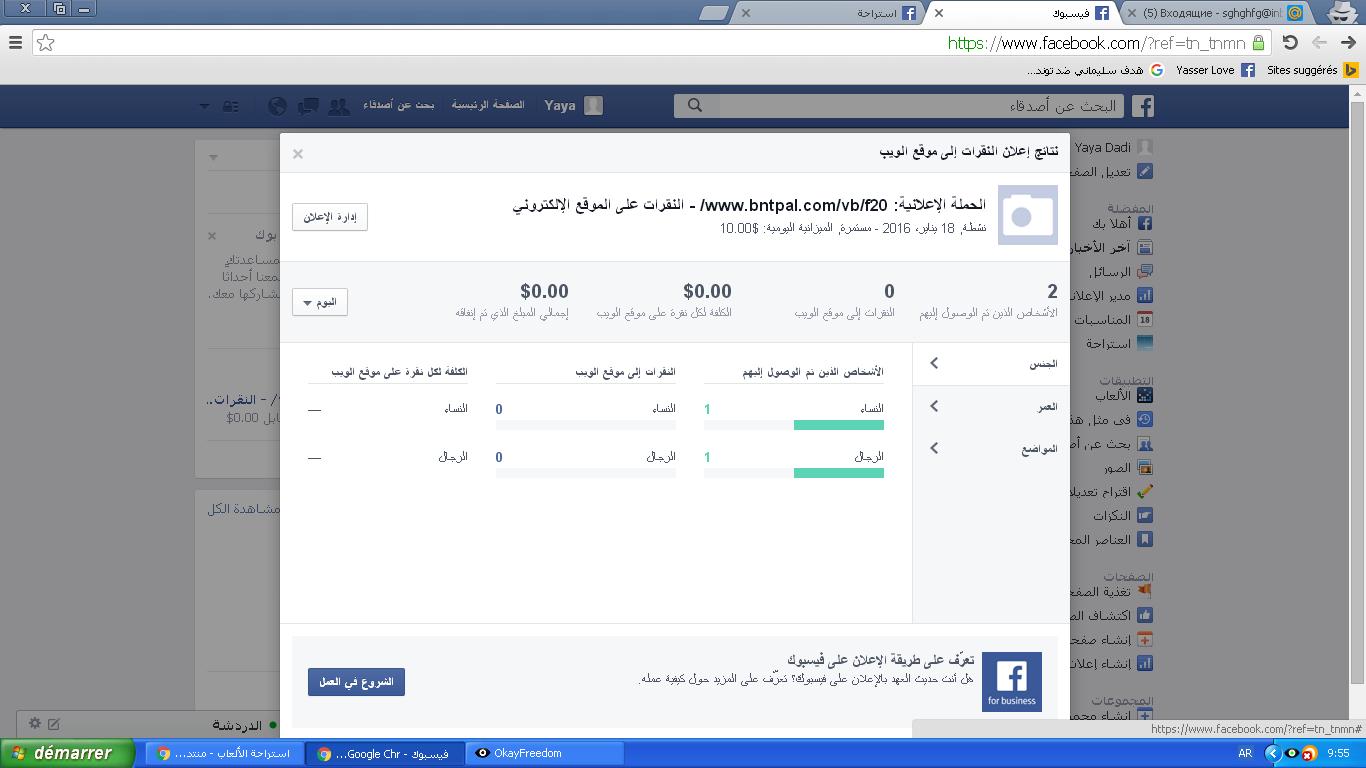Open the notifications globe icon
The image size is (1366, 768).
[278, 105]
